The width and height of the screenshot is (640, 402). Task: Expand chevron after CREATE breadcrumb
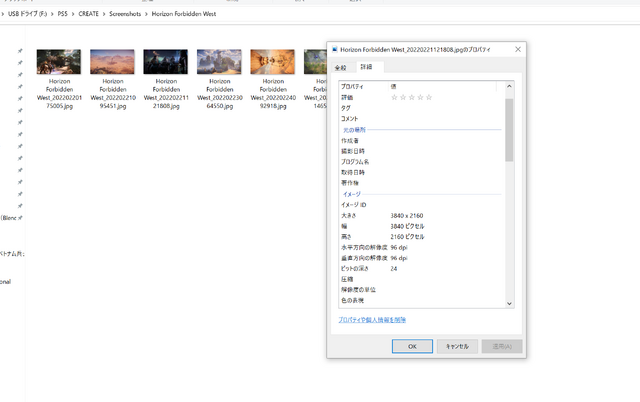click(x=104, y=14)
